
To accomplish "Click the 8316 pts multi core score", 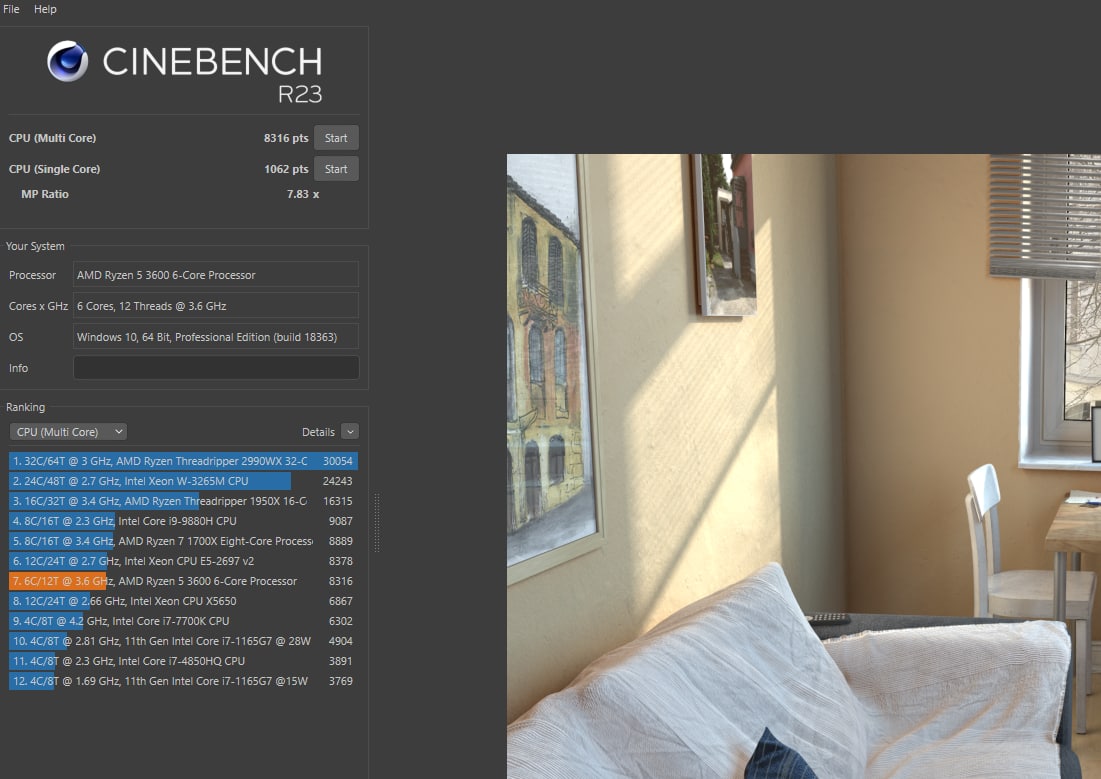I will [286, 138].
